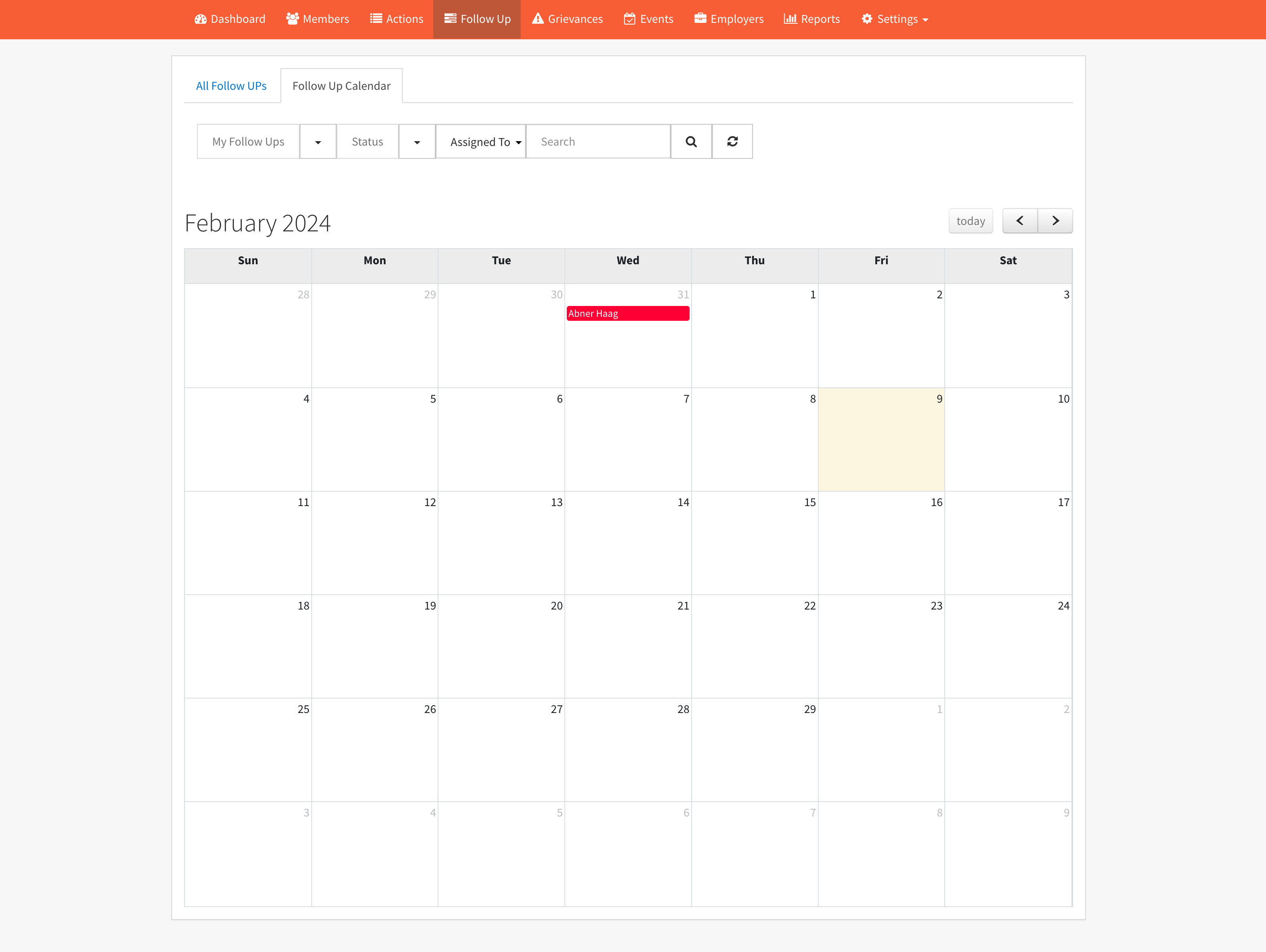Image resolution: width=1266 pixels, height=952 pixels.
Task: Click the date number 10
Action: [1063, 399]
